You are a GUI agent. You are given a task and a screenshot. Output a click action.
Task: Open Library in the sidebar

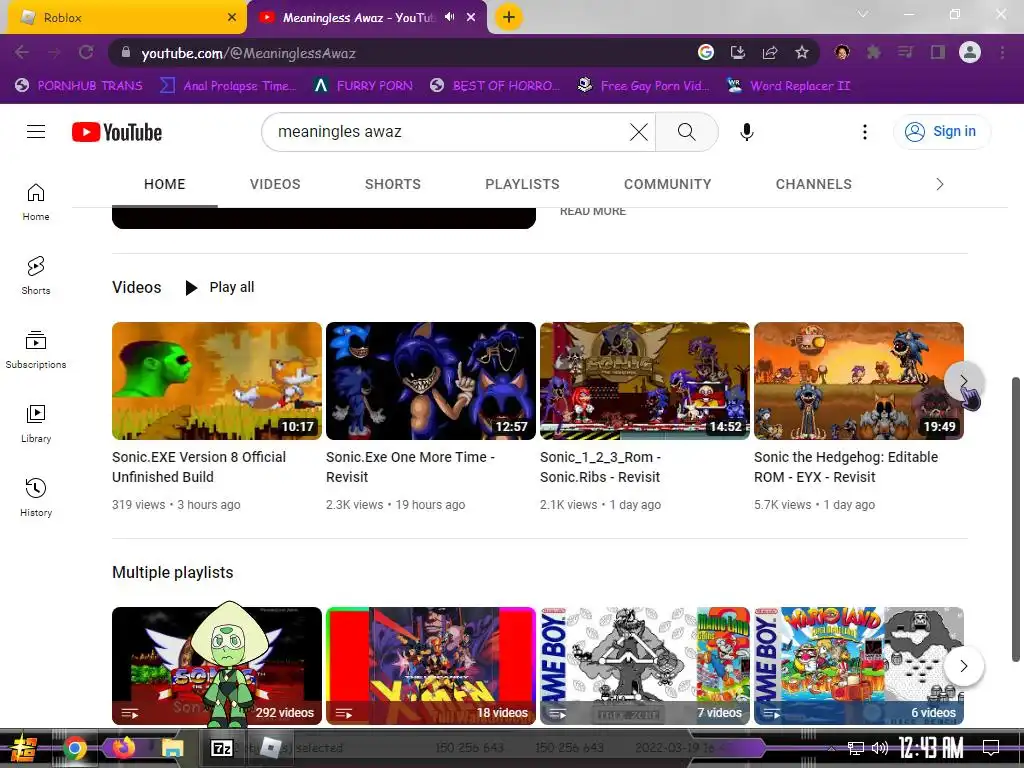point(36,424)
